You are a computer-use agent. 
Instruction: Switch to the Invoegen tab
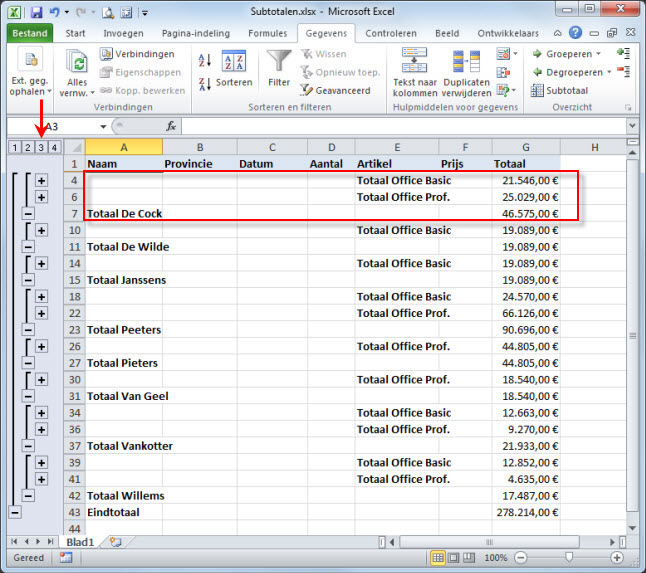124,33
